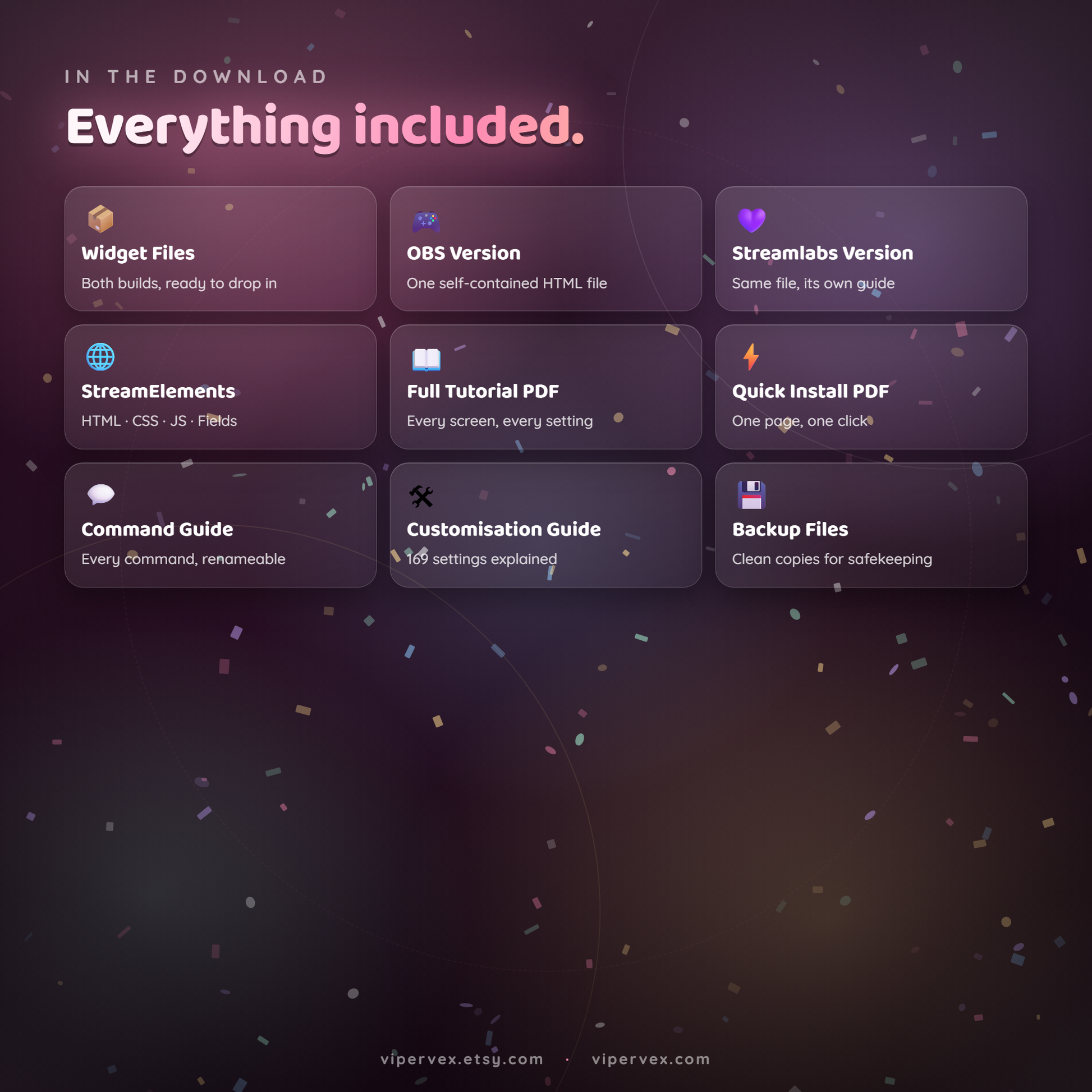This screenshot has width=1092, height=1092.
Task: Select the Backup Files card title
Action: pyautogui.click(x=790, y=530)
